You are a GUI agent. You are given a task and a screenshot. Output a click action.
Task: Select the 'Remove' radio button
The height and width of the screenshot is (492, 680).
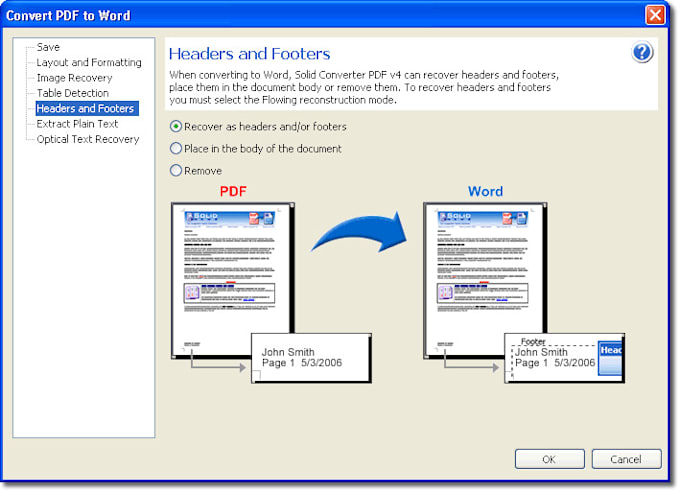(177, 171)
